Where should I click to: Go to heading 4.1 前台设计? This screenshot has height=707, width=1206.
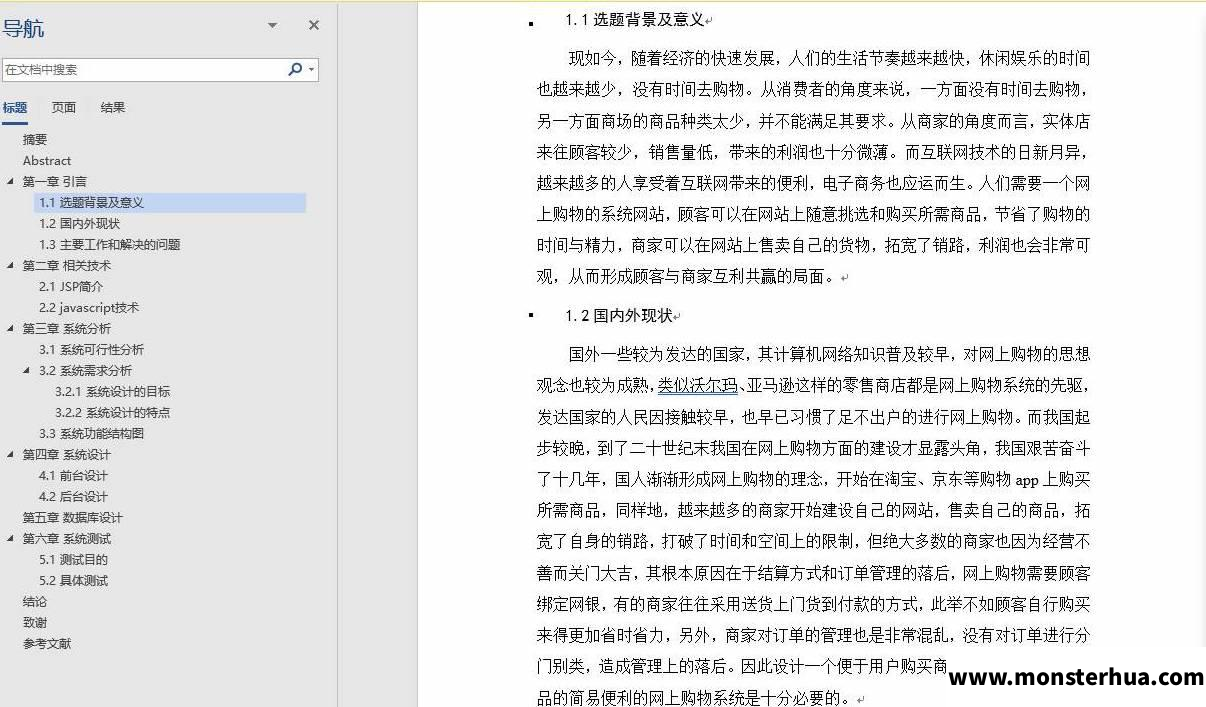tap(73, 476)
